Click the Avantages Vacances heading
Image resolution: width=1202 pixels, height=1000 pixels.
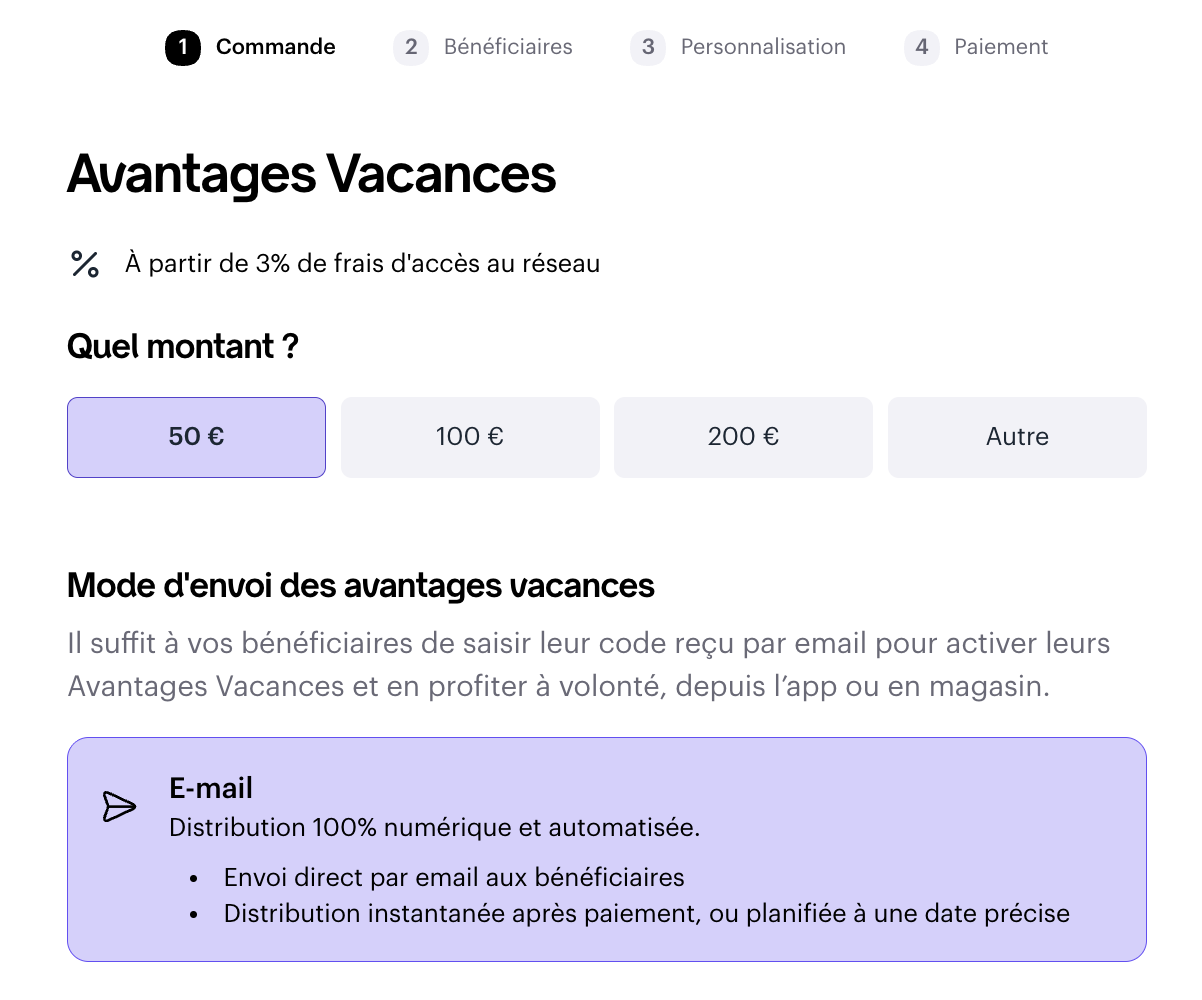tap(311, 174)
